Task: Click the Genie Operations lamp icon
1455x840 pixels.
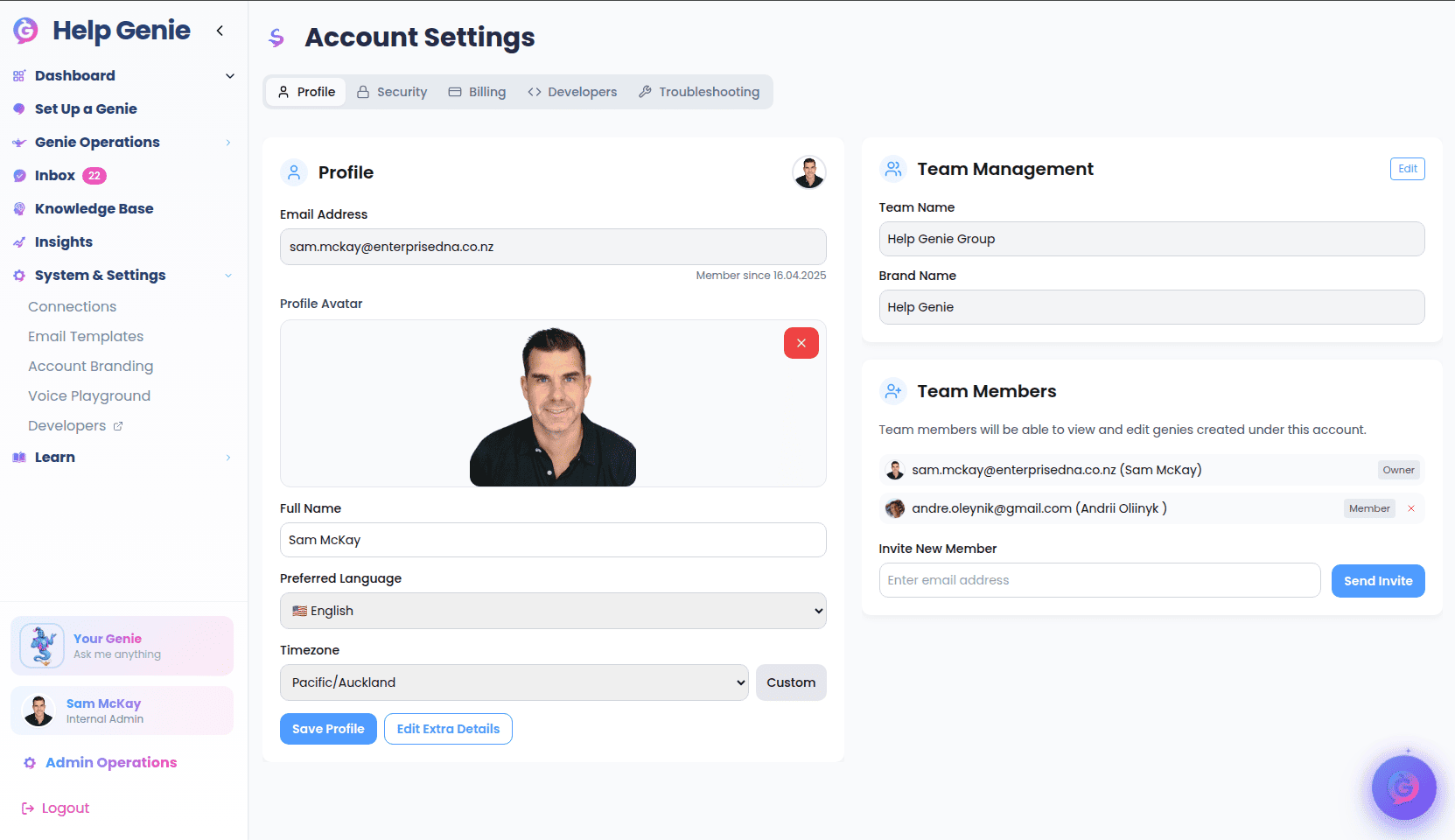Action: click(19, 143)
